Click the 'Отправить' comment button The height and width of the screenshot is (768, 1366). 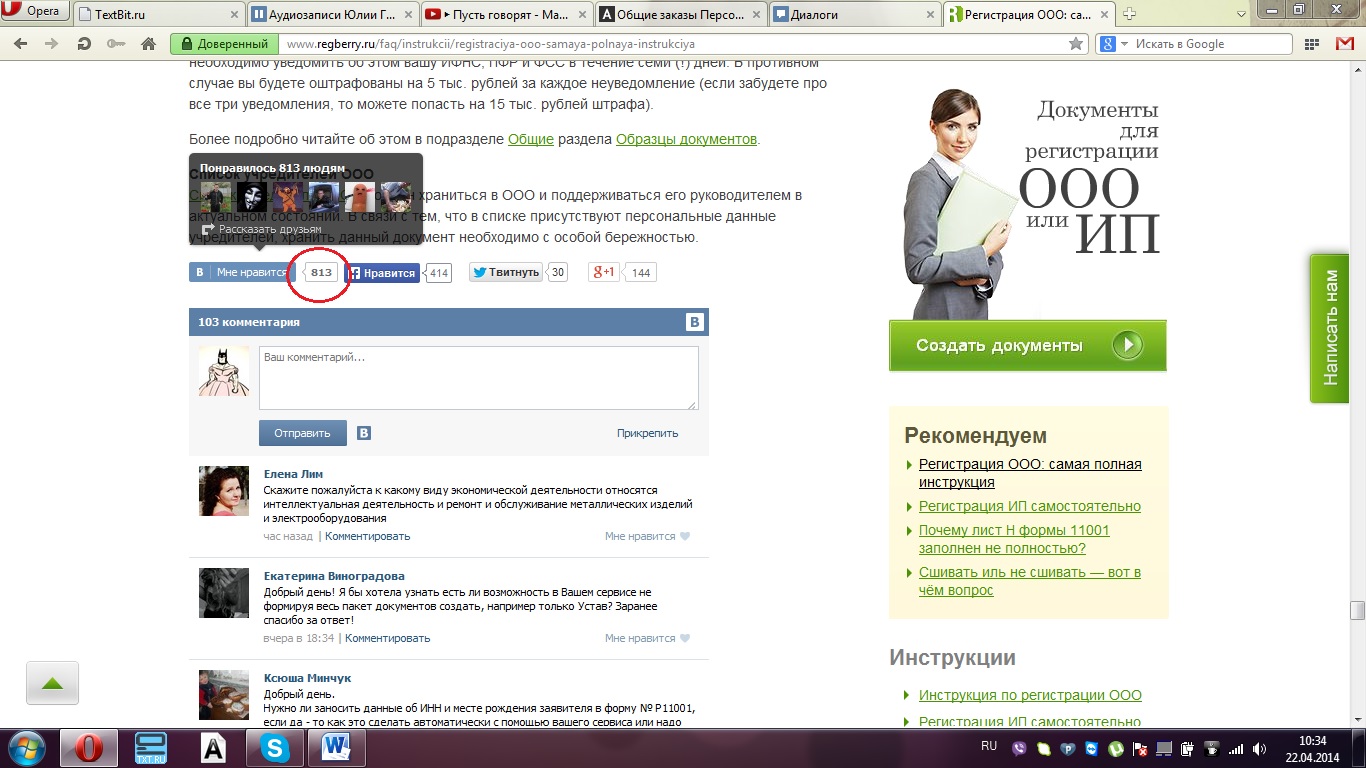point(302,433)
